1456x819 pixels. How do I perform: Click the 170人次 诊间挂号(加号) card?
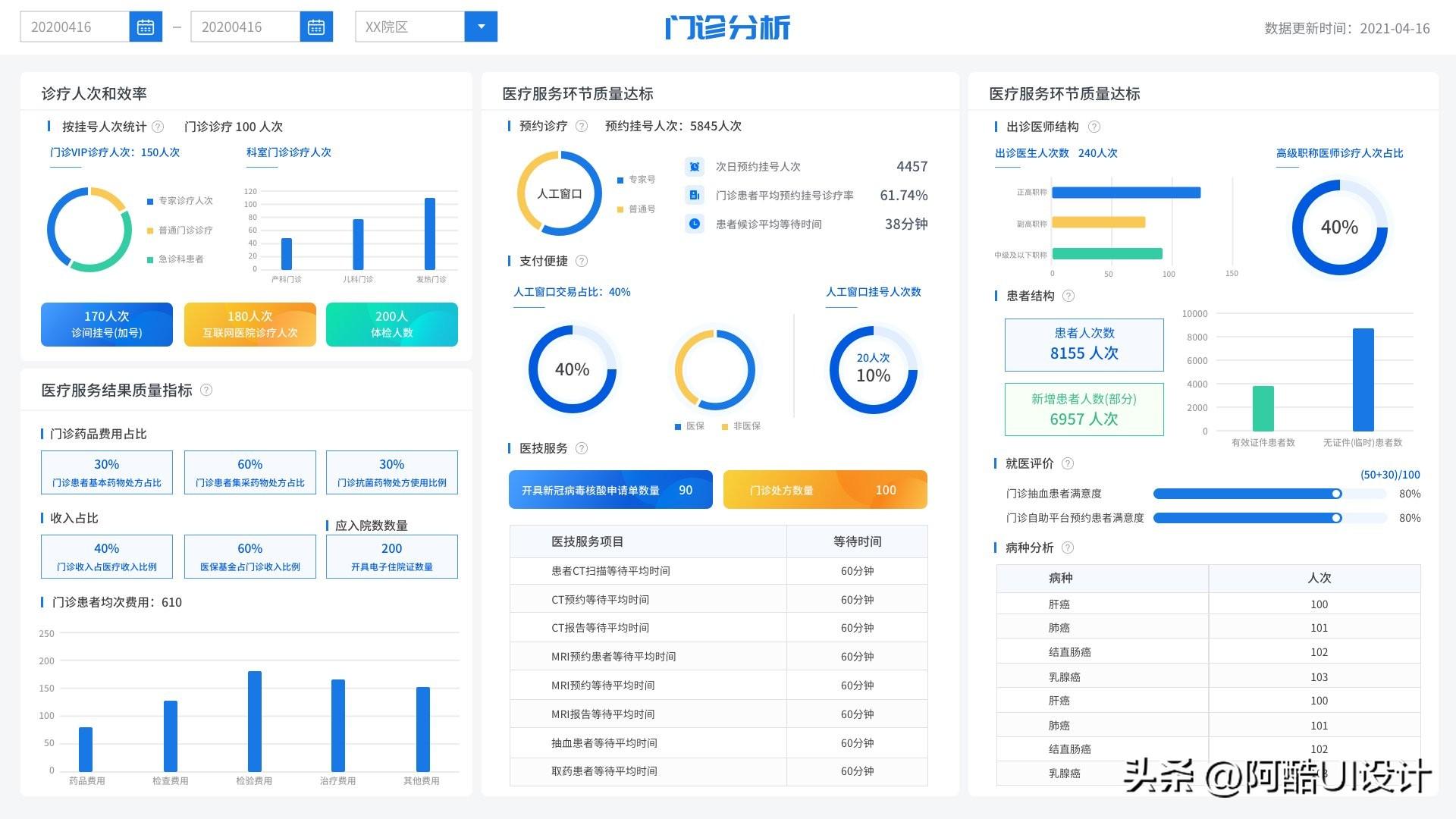click(x=107, y=325)
